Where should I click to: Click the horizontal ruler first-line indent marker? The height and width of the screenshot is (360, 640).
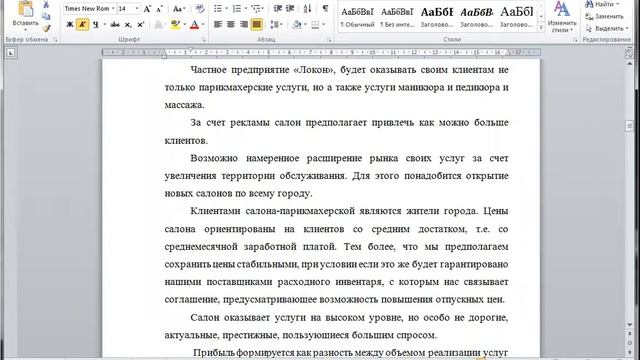pyautogui.click(x=190, y=50)
